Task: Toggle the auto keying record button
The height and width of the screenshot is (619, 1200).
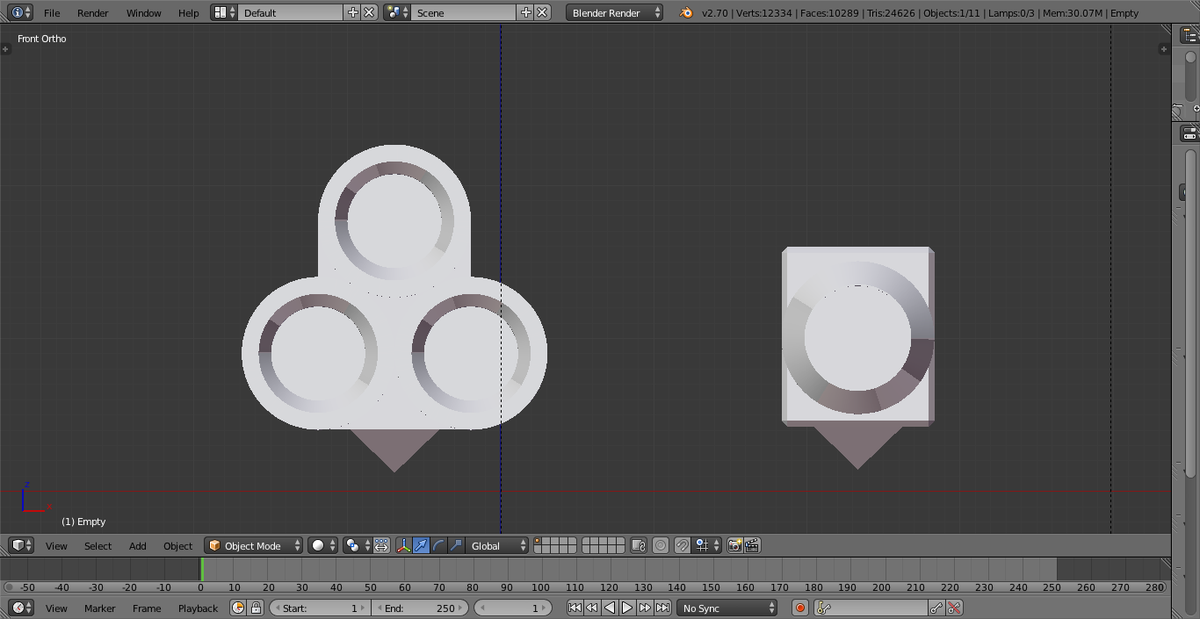Action: point(800,608)
